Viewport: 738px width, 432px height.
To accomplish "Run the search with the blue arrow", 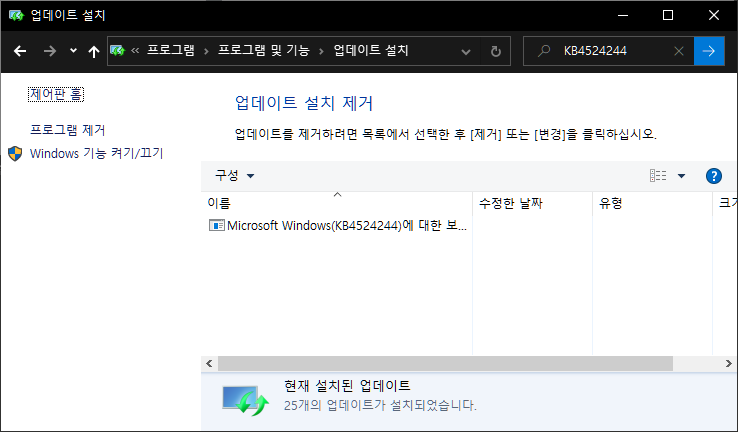I will pyautogui.click(x=709, y=51).
